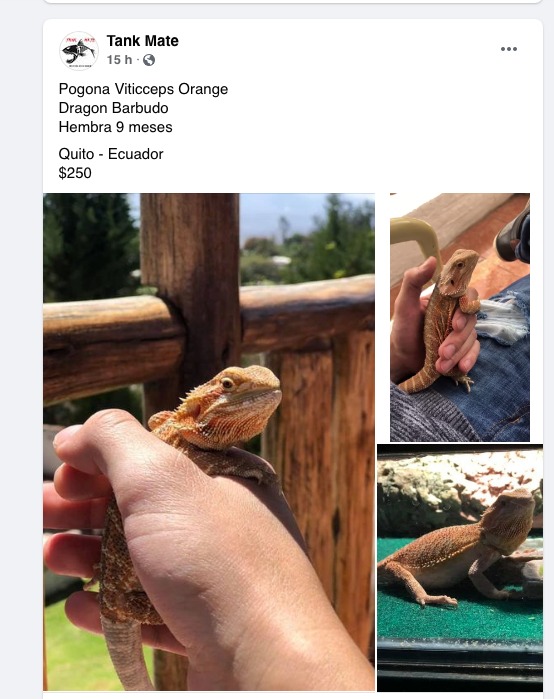Click the Tank Mate shark profile picture
The width and height of the screenshot is (554, 699).
coord(79,50)
